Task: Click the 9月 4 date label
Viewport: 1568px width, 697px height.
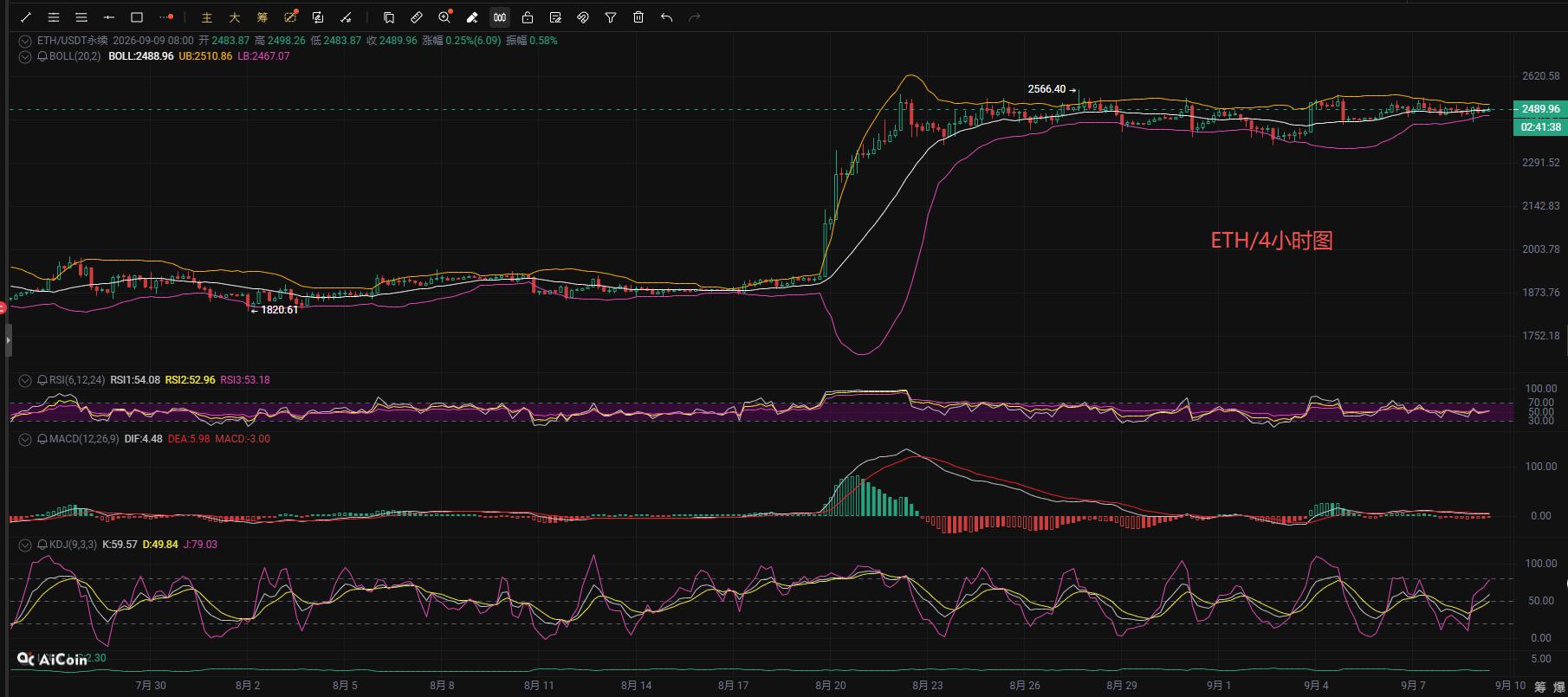Action: click(1316, 685)
